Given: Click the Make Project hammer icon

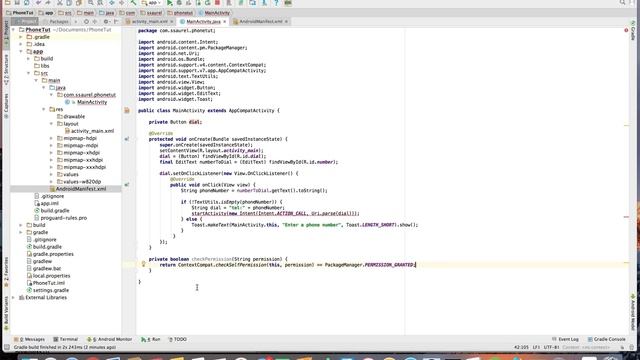Looking at the screenshot, I should (x=133, y=2).
